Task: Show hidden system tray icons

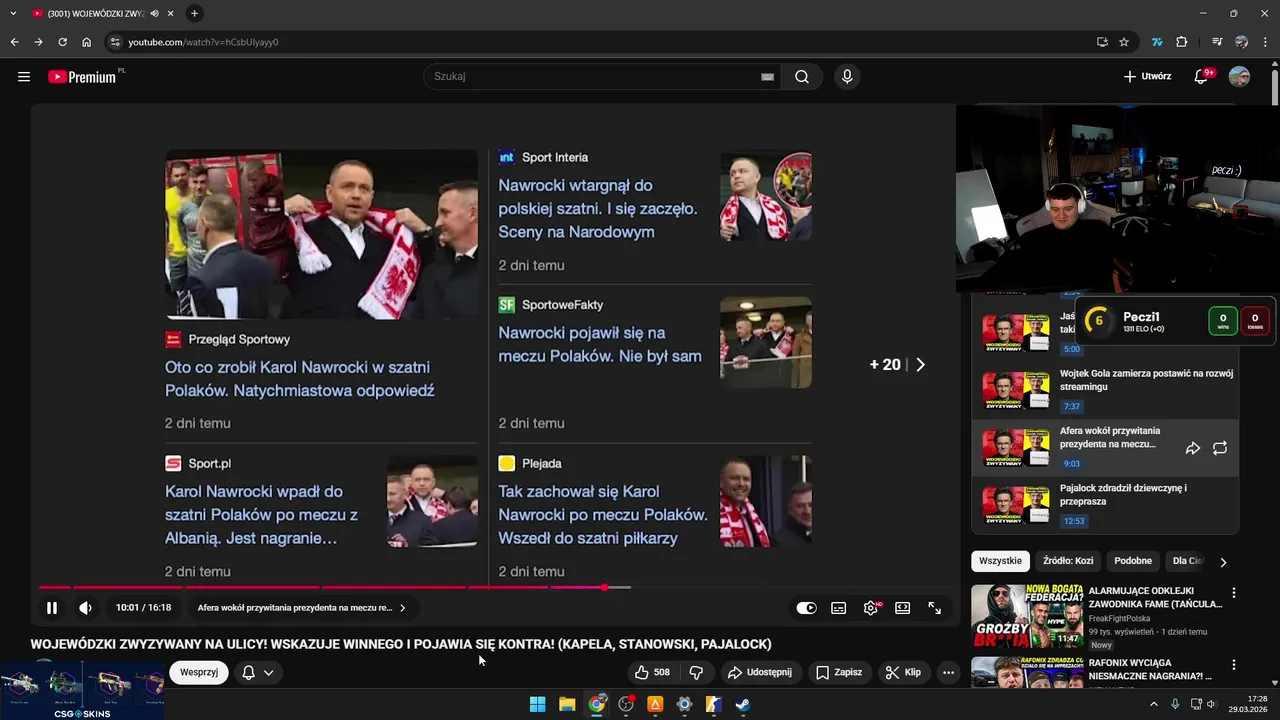Action: click(x=1153, y=704)
